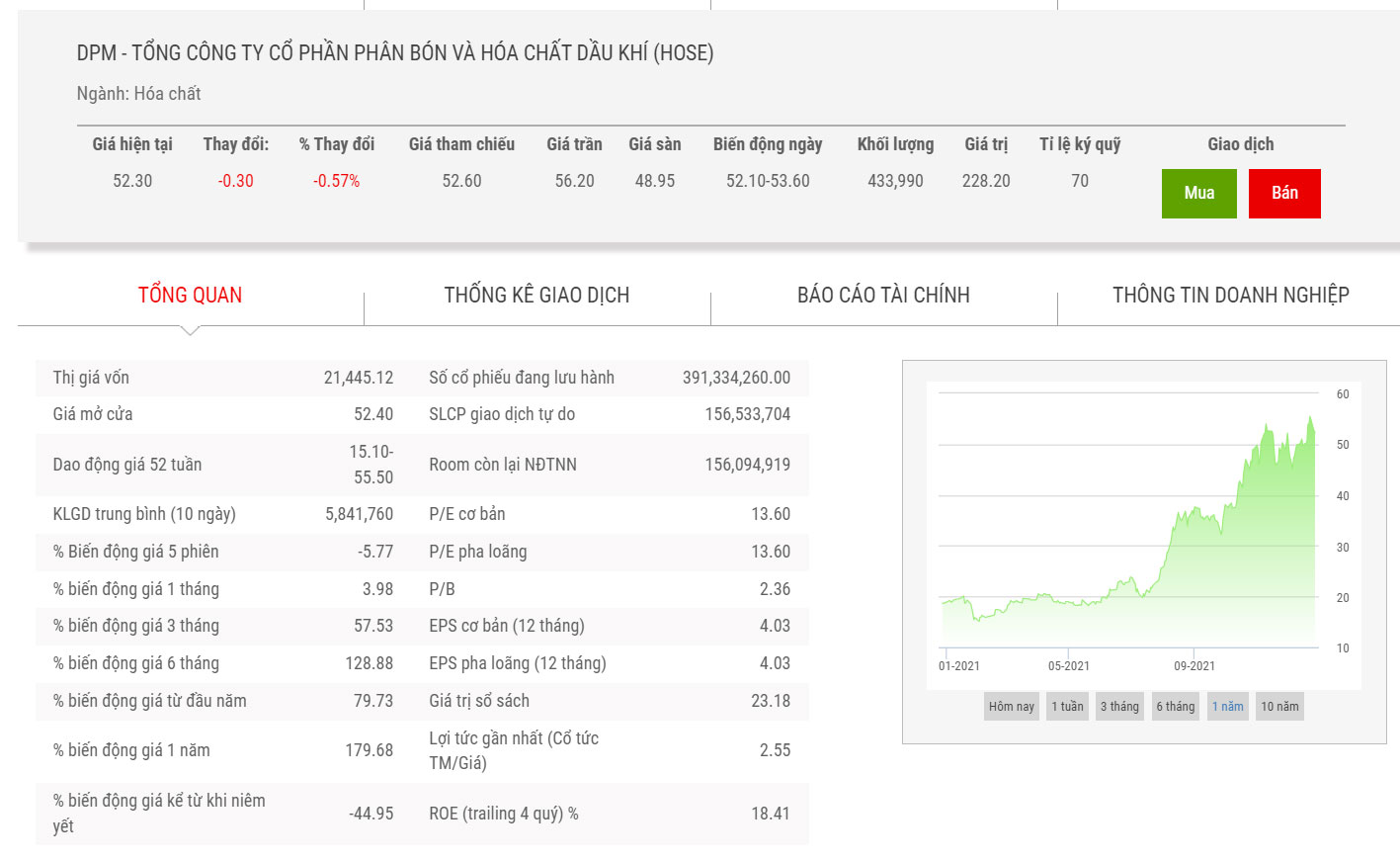This screenshot has width=1400, height=861.
Task: Select 10 năm chart range
Action: pyautogui.click(x=1279, y=706)
